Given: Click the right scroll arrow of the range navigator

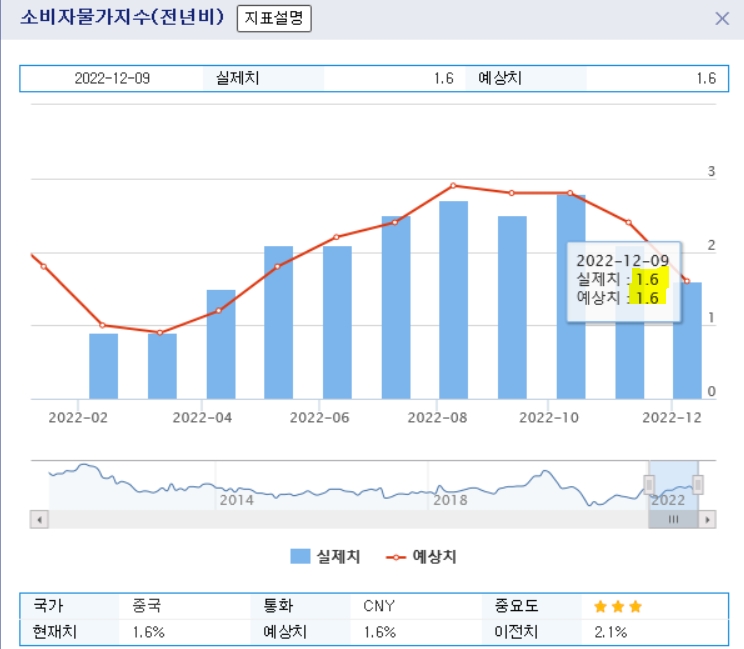Looking at the screenshot, I should [x=707, y=519].
